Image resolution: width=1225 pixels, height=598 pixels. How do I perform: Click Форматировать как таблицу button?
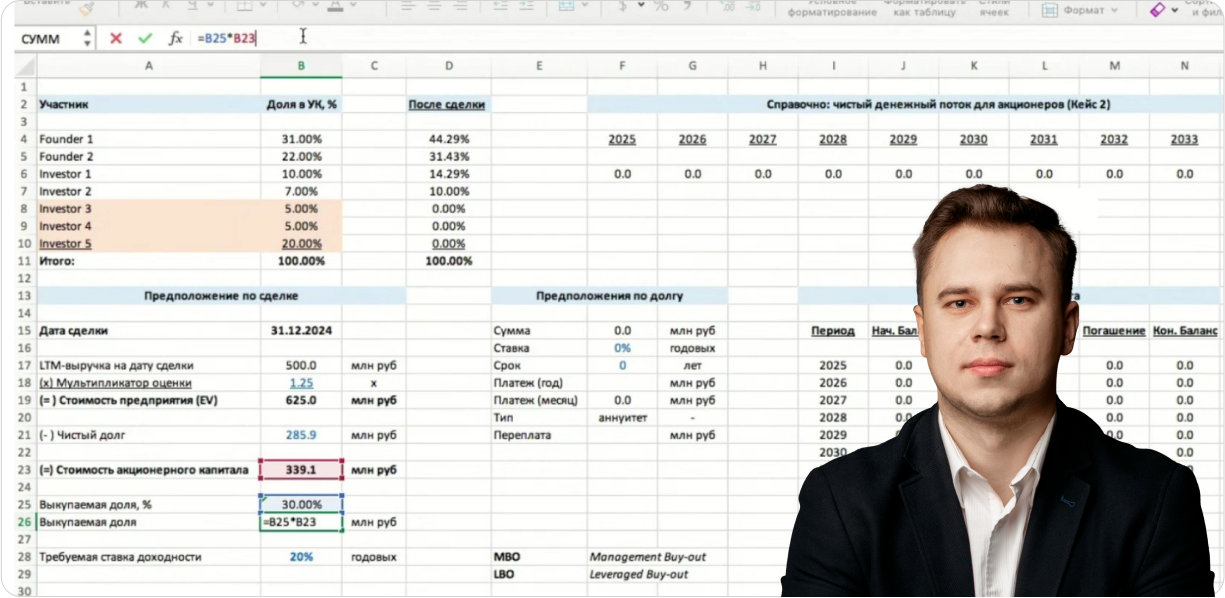pyautogui.click(x=932, y=9)
